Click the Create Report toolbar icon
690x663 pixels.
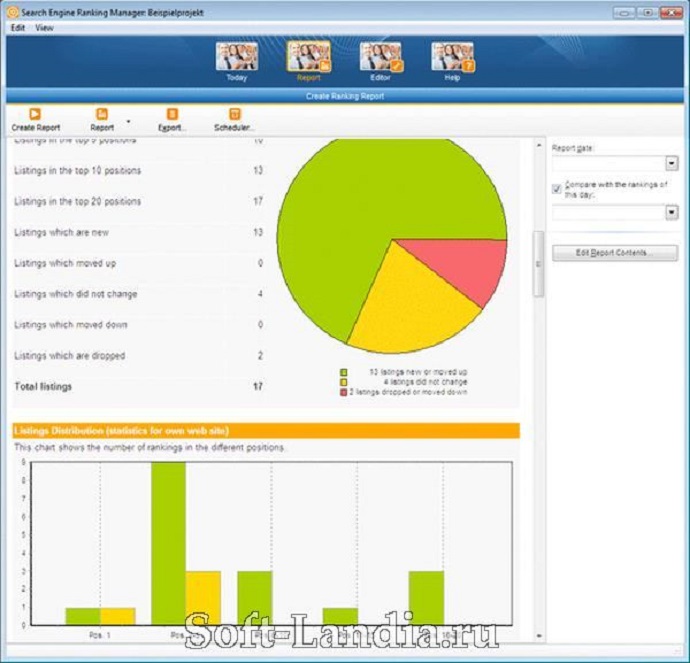tap(35, 115)
